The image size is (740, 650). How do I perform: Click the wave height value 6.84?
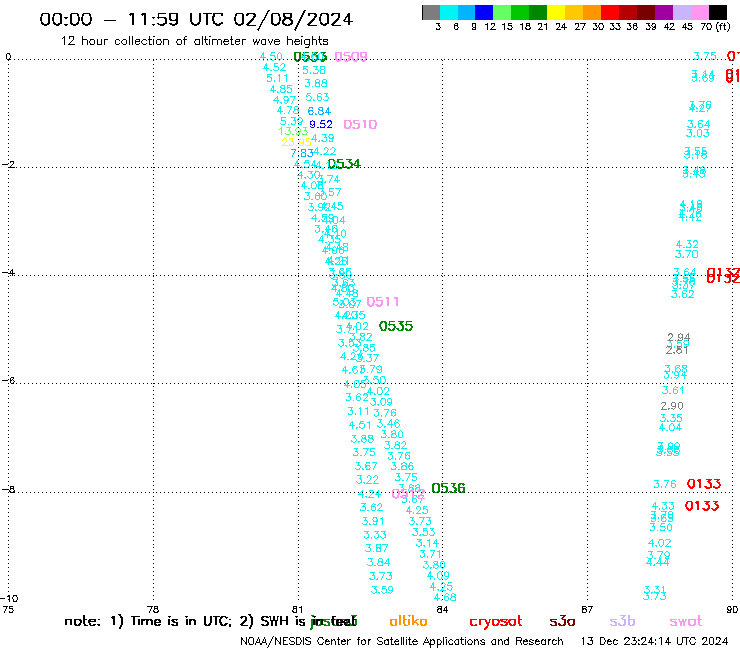(x=319, y=111)
